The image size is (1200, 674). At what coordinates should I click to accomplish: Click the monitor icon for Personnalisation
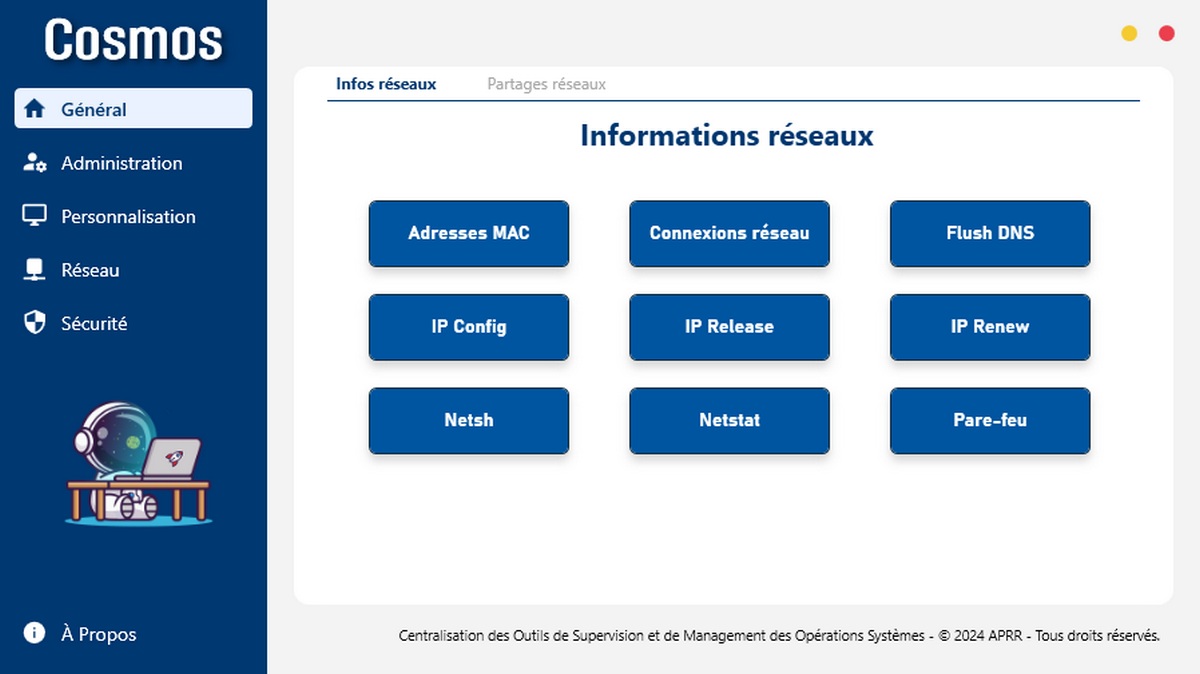(x=35, y=216)
